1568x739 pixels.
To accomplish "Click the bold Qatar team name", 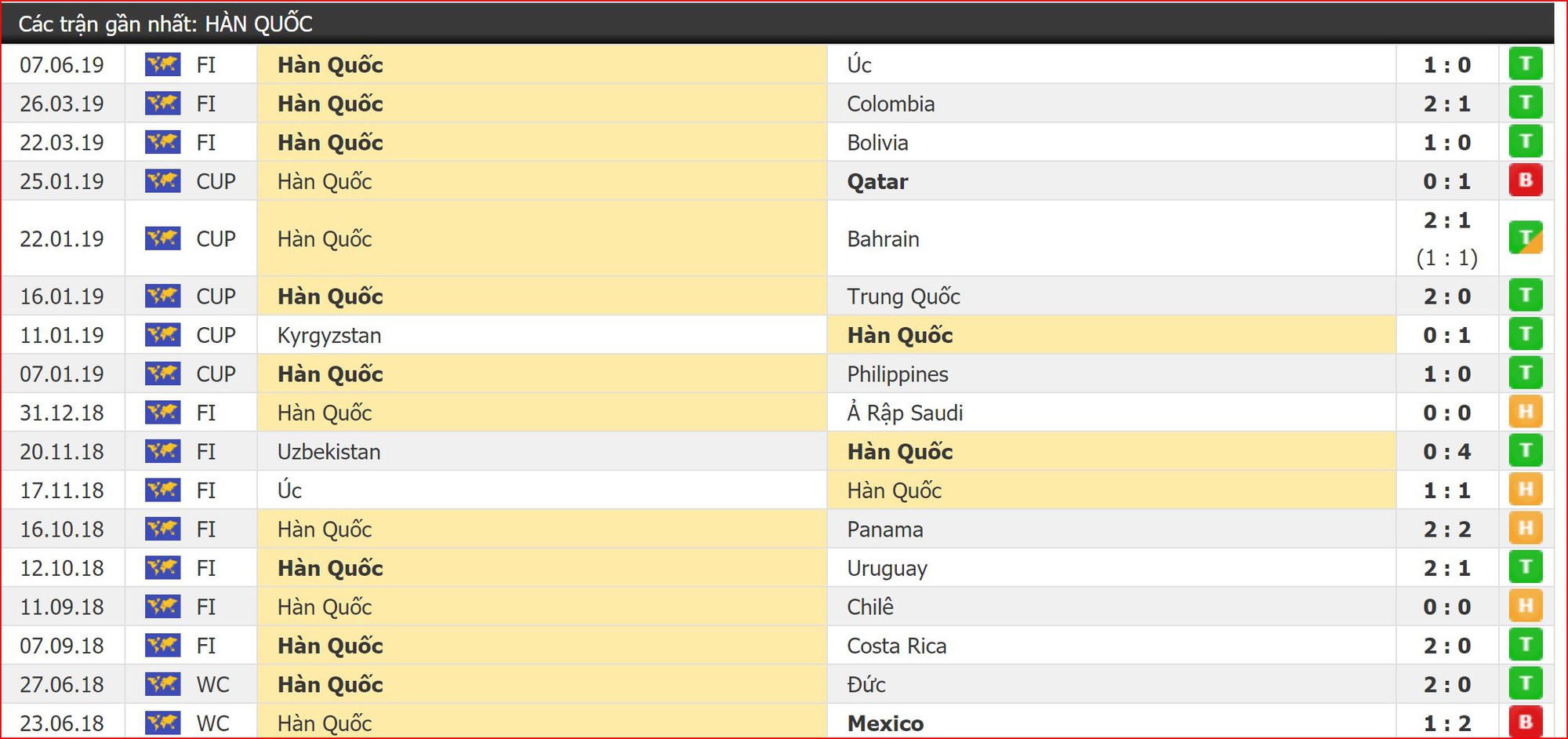I will [x=877, y=181].
